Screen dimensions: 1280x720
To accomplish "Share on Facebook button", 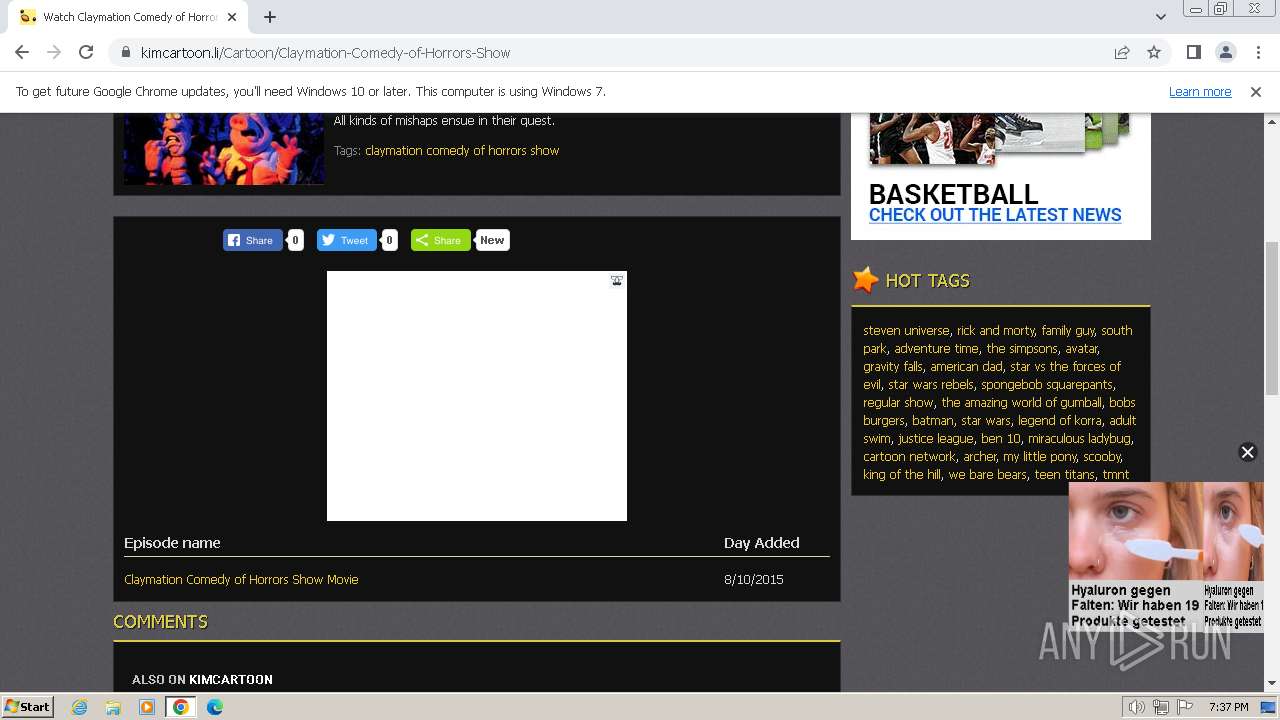I will (x=252, y=240).
